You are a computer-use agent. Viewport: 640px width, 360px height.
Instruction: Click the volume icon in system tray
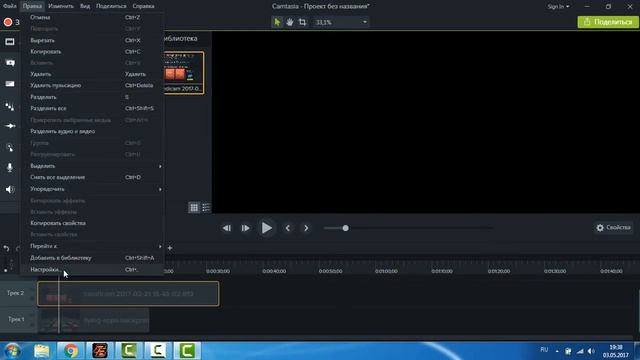[591, 351]
